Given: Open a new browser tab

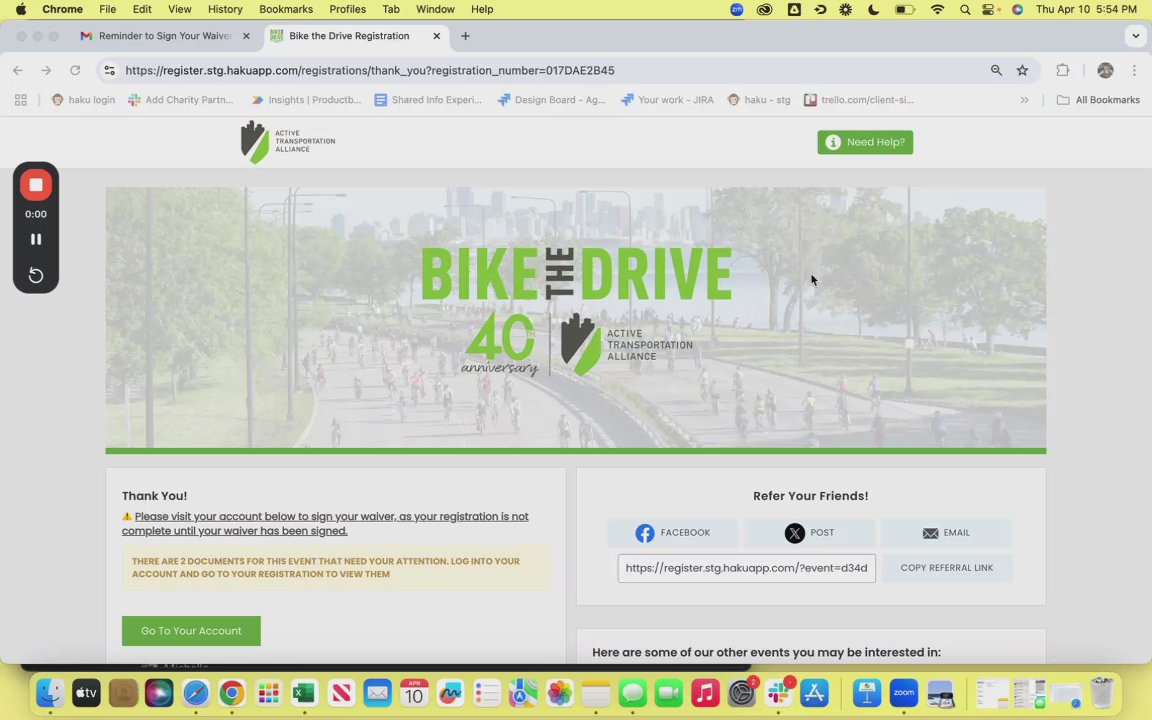Looking at the screenshot, I should (x=465, y=36).
